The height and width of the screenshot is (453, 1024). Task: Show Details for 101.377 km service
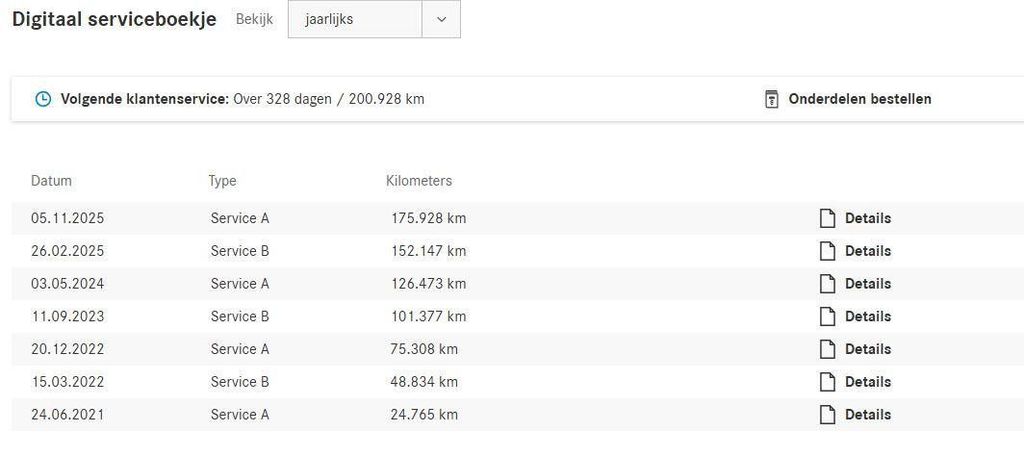pyautogui.click(x=867, y=316)
